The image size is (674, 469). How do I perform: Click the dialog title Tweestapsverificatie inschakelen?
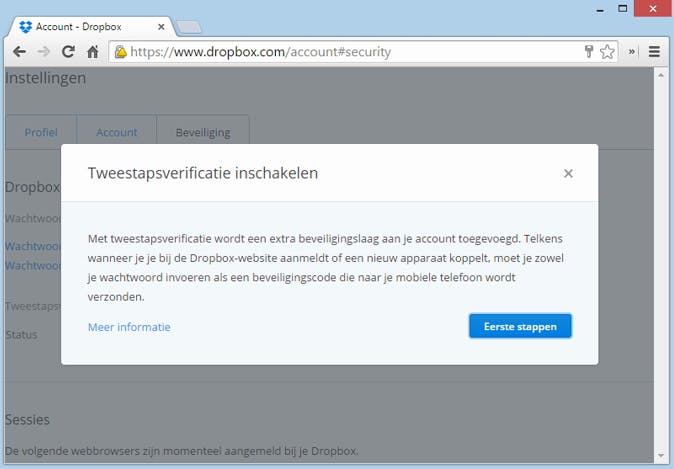click(x=203, y=173)
